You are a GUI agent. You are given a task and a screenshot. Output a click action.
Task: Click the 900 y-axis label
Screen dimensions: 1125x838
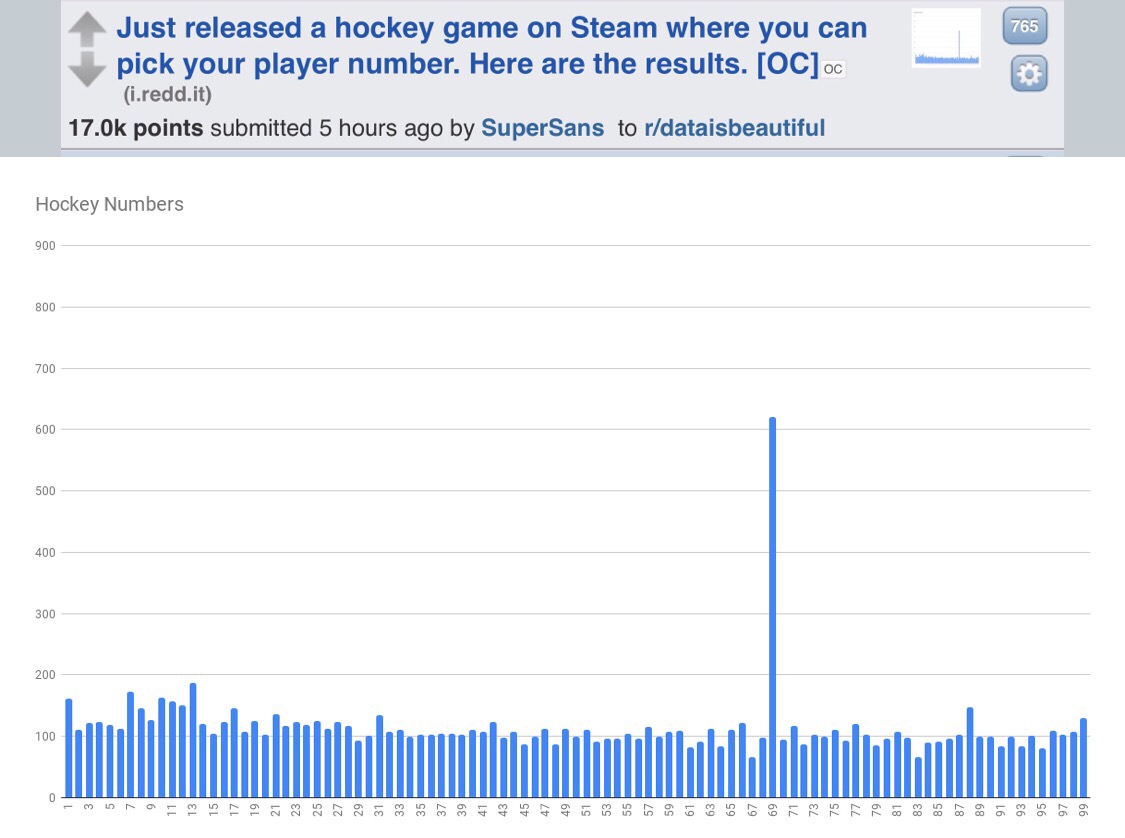(45, 246)
